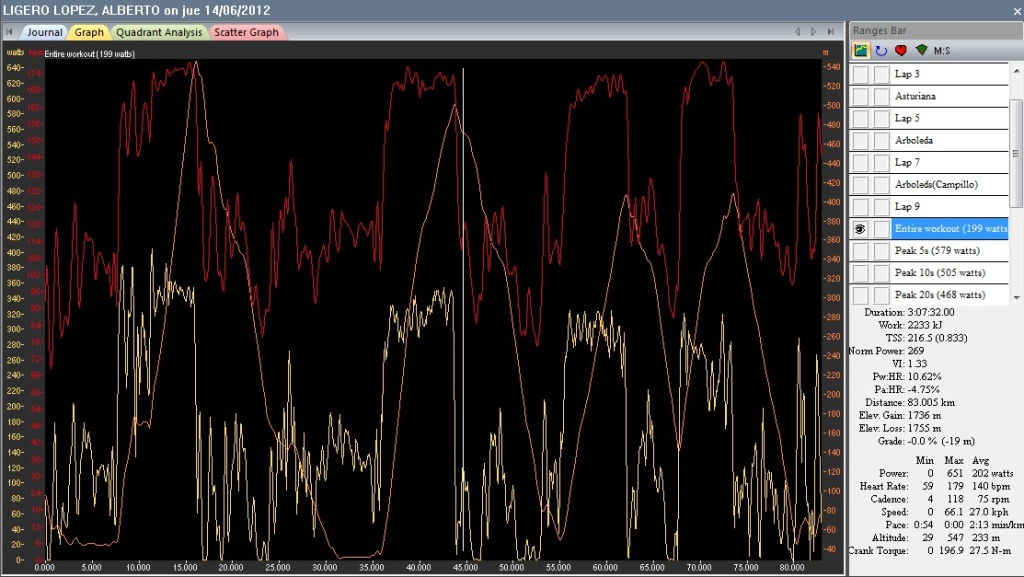This screenshot has width=1024, height=577.
Task: Click the green pentagon icon in Ranges Bar
Action: (x=921, y=50)
